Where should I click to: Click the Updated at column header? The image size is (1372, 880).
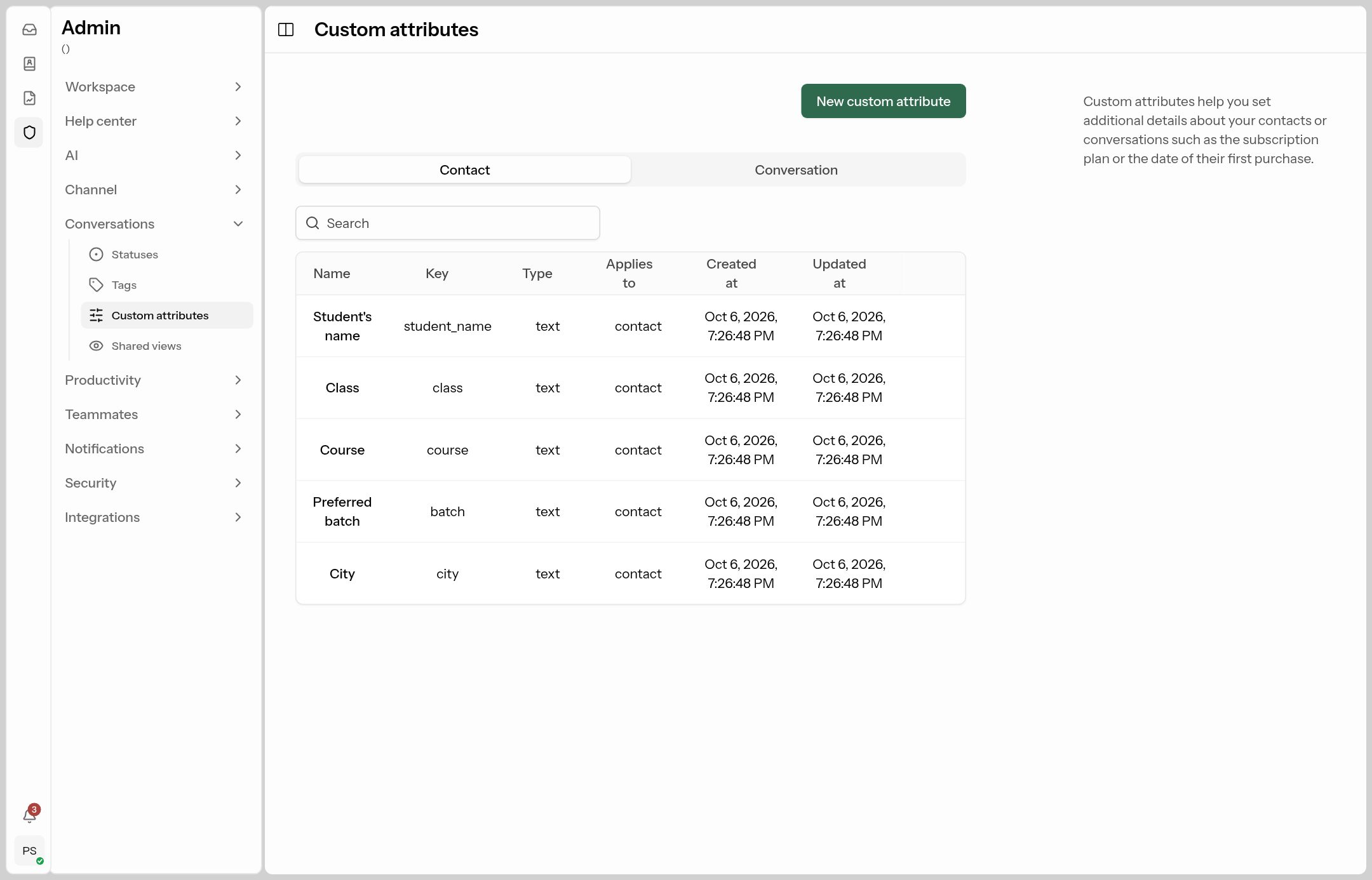coord(839,274)
